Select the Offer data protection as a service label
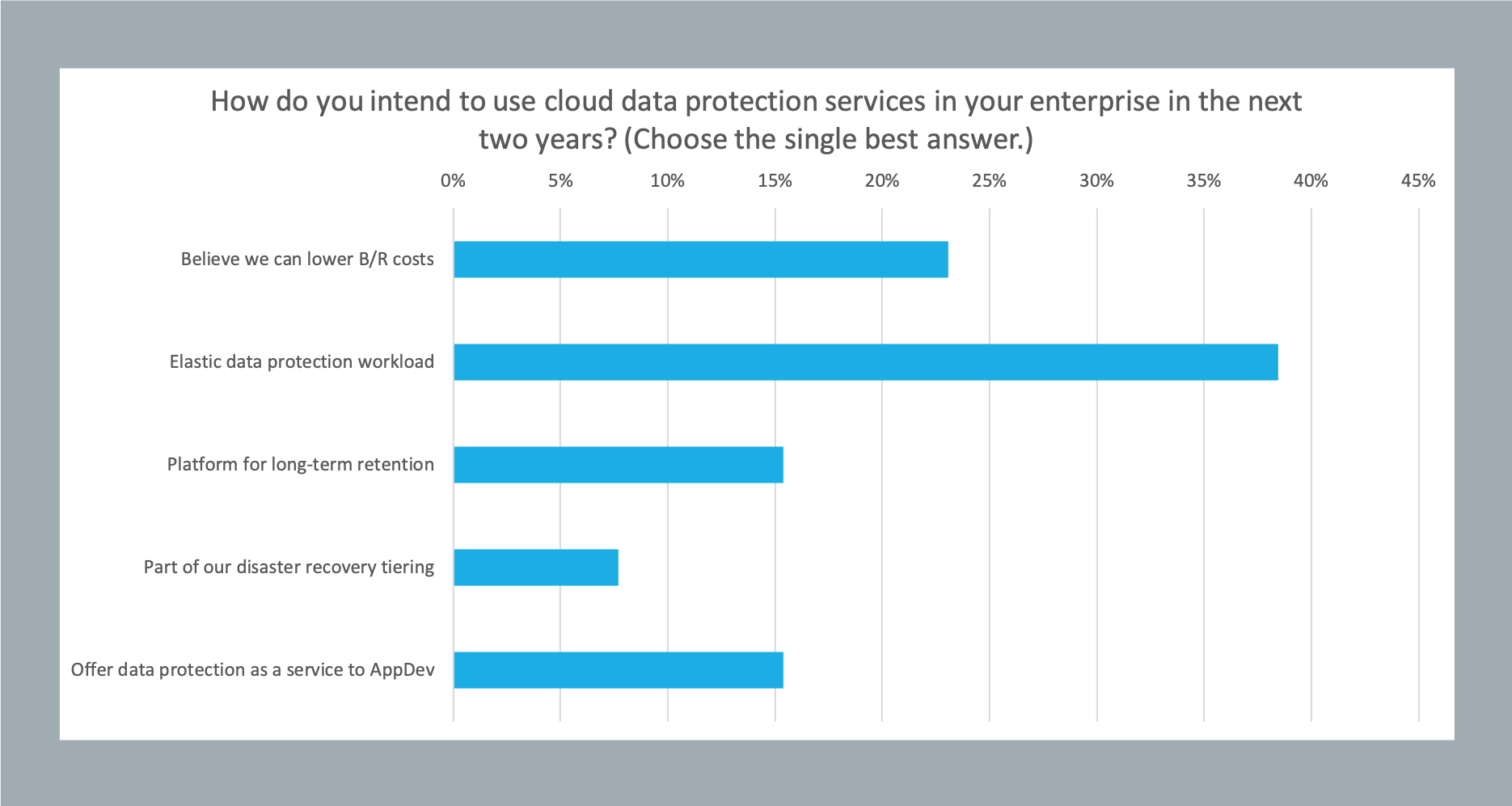Viewport: 1512px width, 806px height. pos(252,670)
